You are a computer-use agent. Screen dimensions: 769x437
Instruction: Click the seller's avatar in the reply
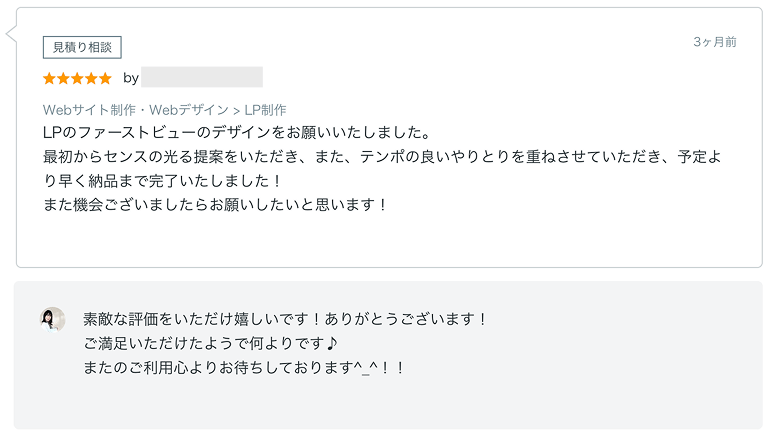click(53, 319)
